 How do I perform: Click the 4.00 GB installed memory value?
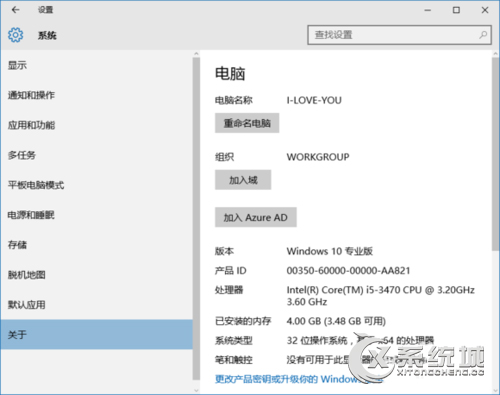336,321
